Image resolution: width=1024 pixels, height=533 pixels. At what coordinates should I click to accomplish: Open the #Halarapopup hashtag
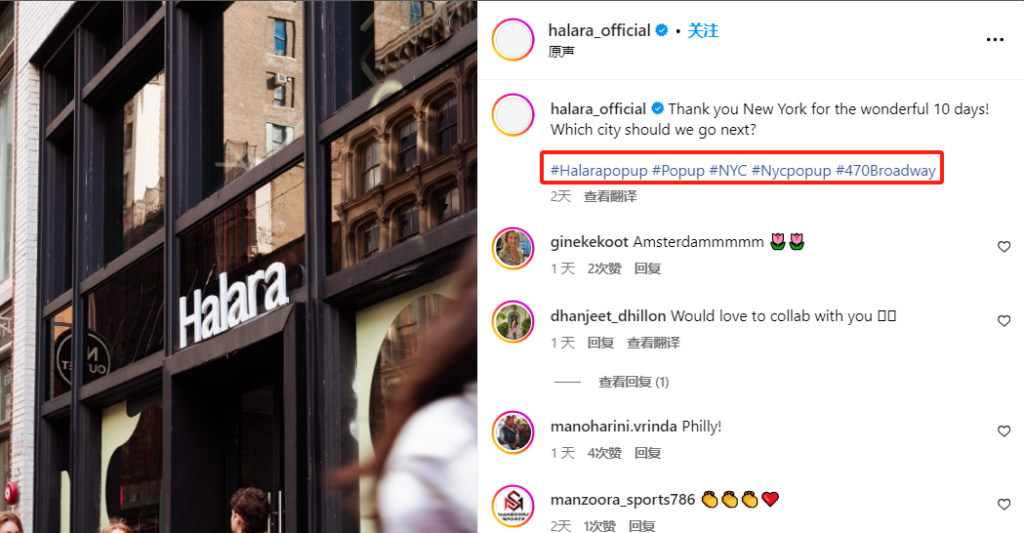(599, 170)
